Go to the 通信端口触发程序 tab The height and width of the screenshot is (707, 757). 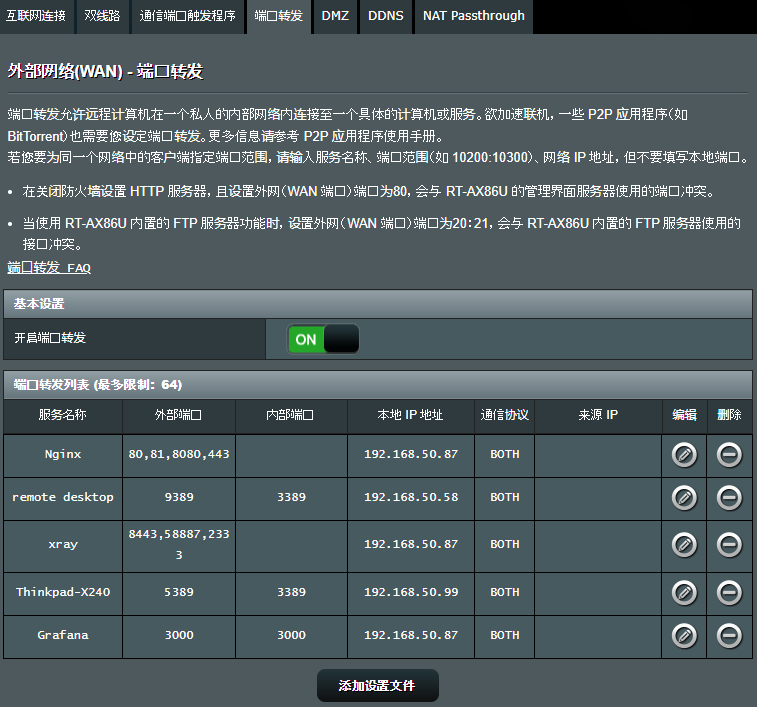(188, 16)
